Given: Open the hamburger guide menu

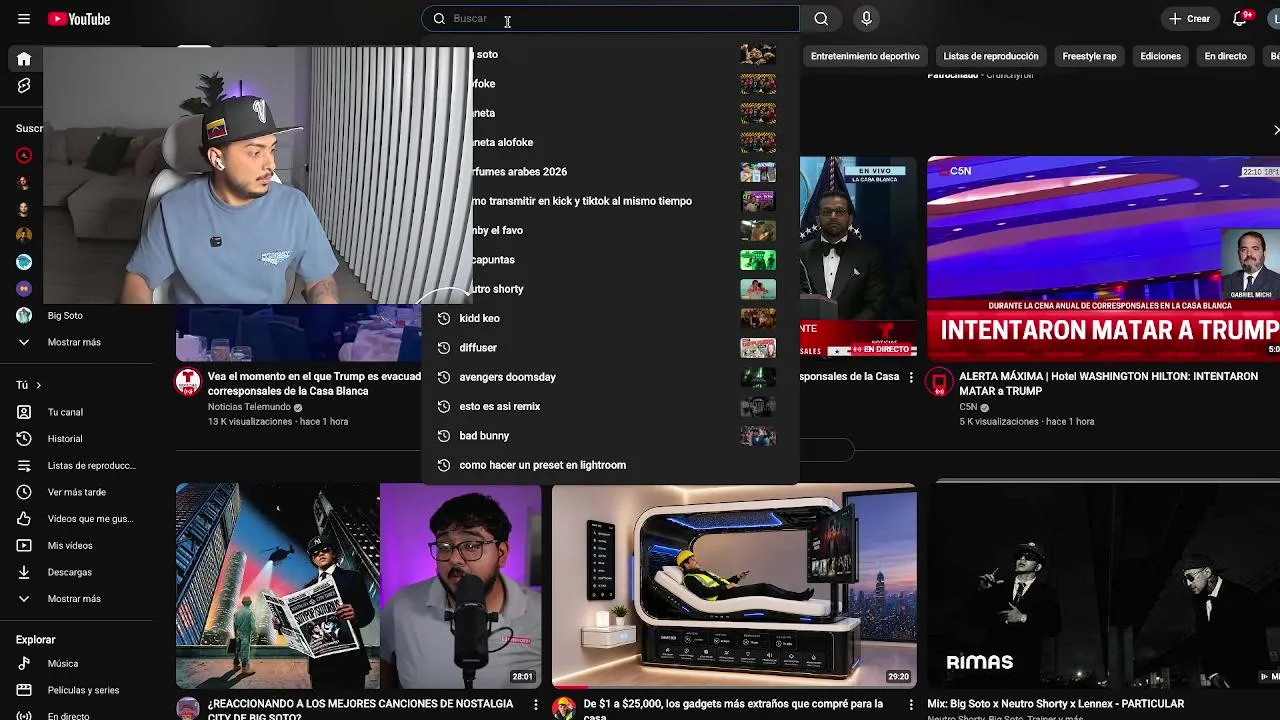Looking at the screenshot, I should [x=24, y=19].
